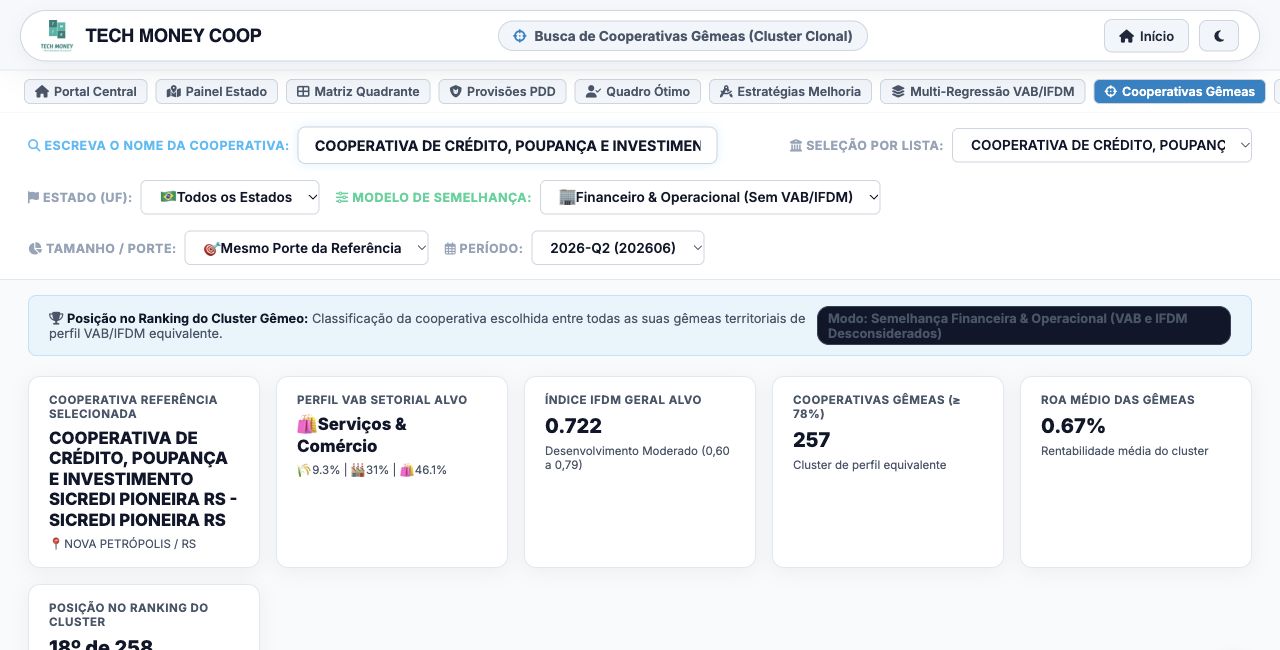
Task: Click the grid icon in Matriz Quadrante tab
Action: tap(303, 92)
